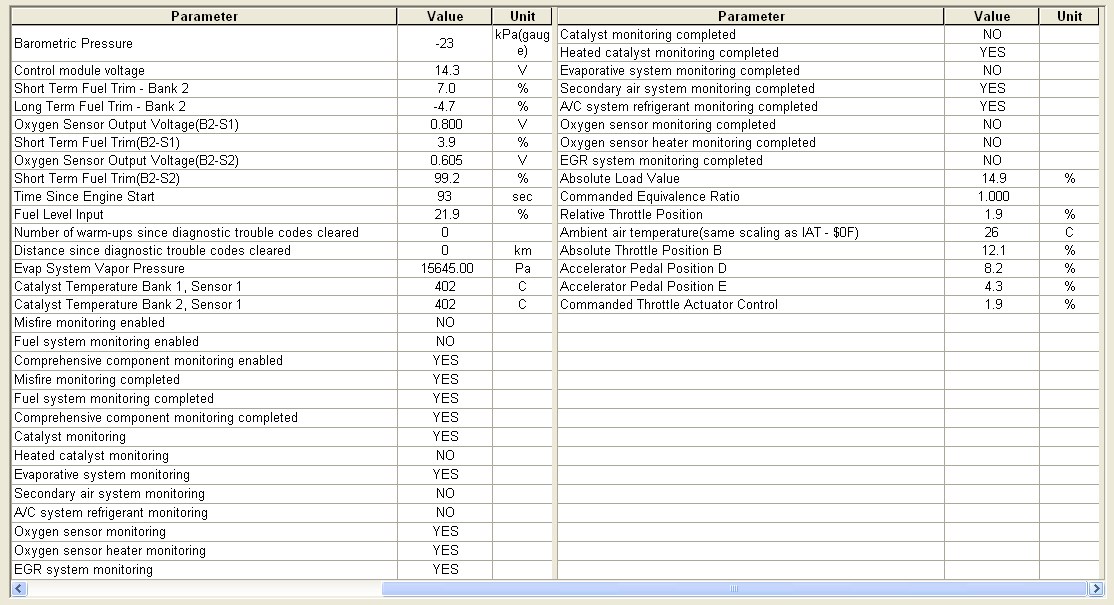1114x605 pixels.
Task: Select Short Term Fuel Trim(B2-S2) row
Action: click(x=281, y=178)
